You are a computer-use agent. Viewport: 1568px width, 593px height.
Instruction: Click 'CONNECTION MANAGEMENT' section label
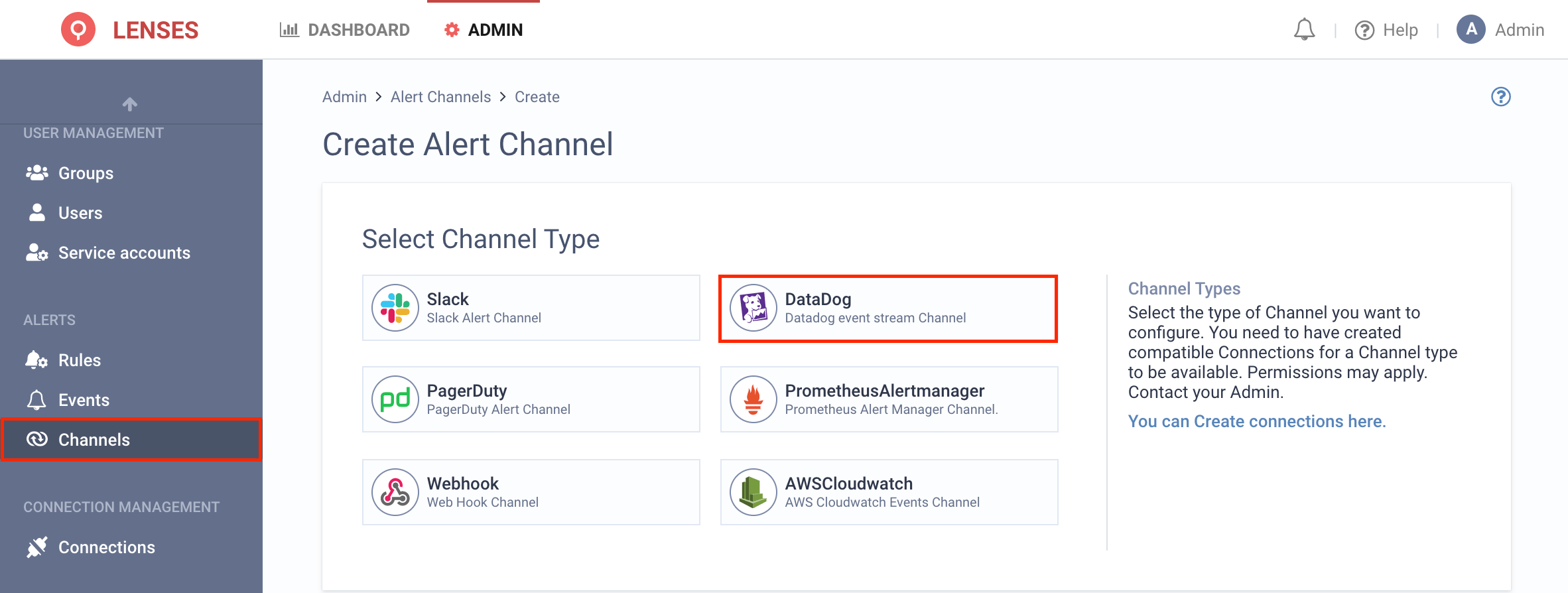pyautogui.click(x=121, y=507)
